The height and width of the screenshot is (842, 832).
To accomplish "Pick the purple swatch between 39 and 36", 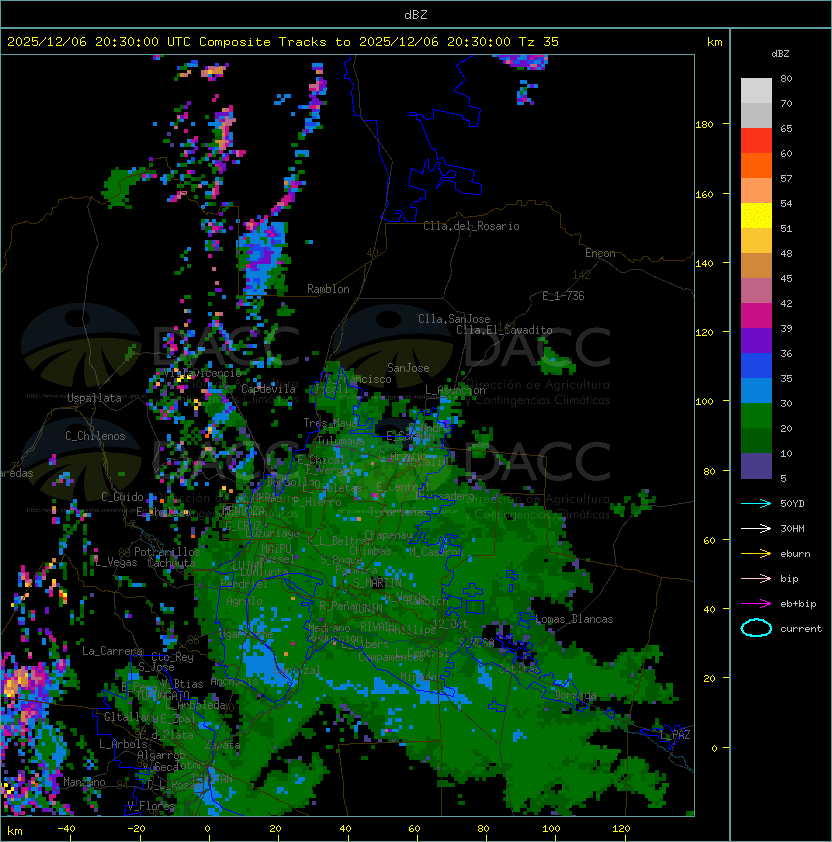I will tap(756, 340).
